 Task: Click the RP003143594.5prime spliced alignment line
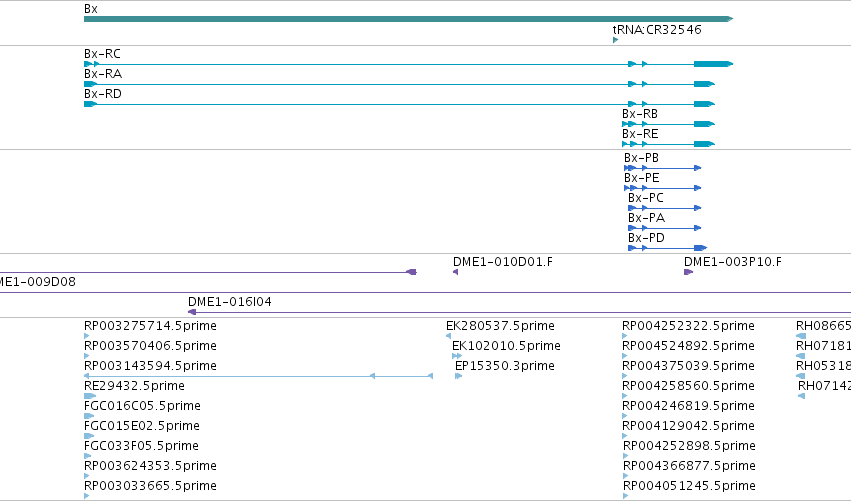258,376
